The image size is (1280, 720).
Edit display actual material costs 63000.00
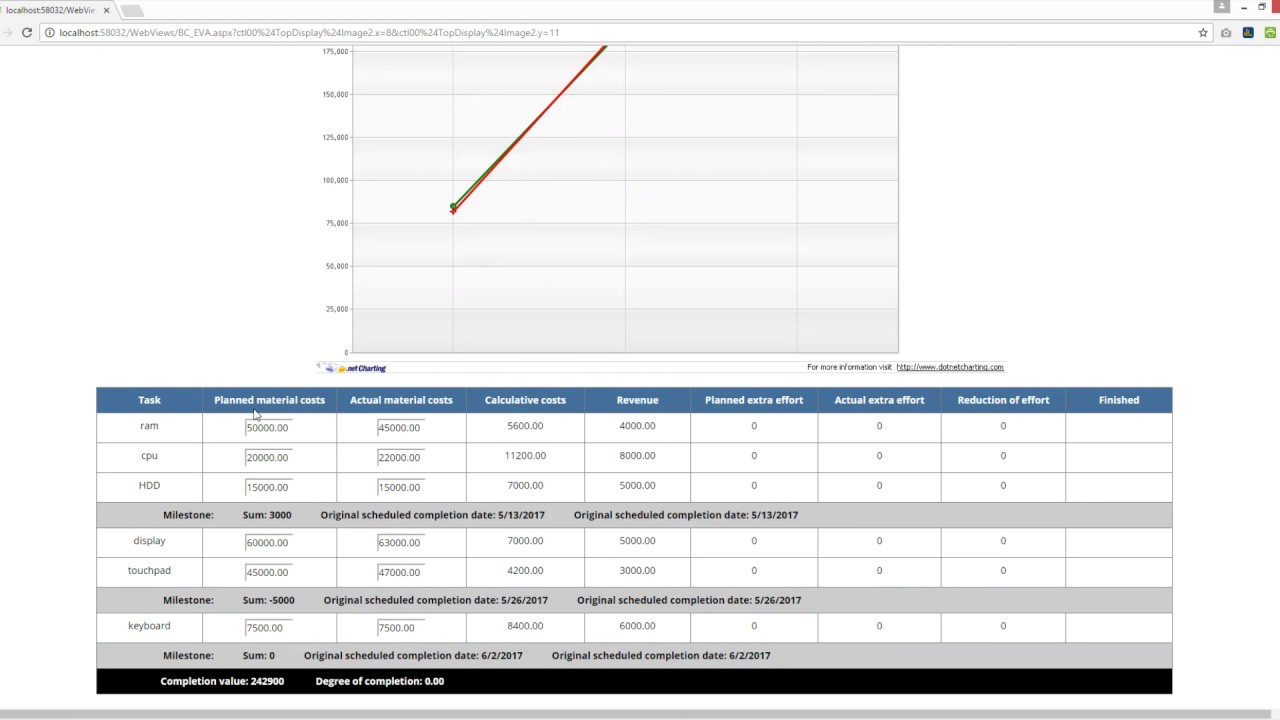(x=400, y=542)
